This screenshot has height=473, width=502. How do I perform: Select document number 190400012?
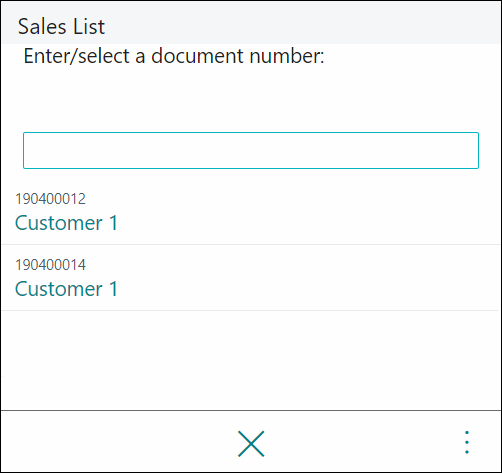point(50,199)
